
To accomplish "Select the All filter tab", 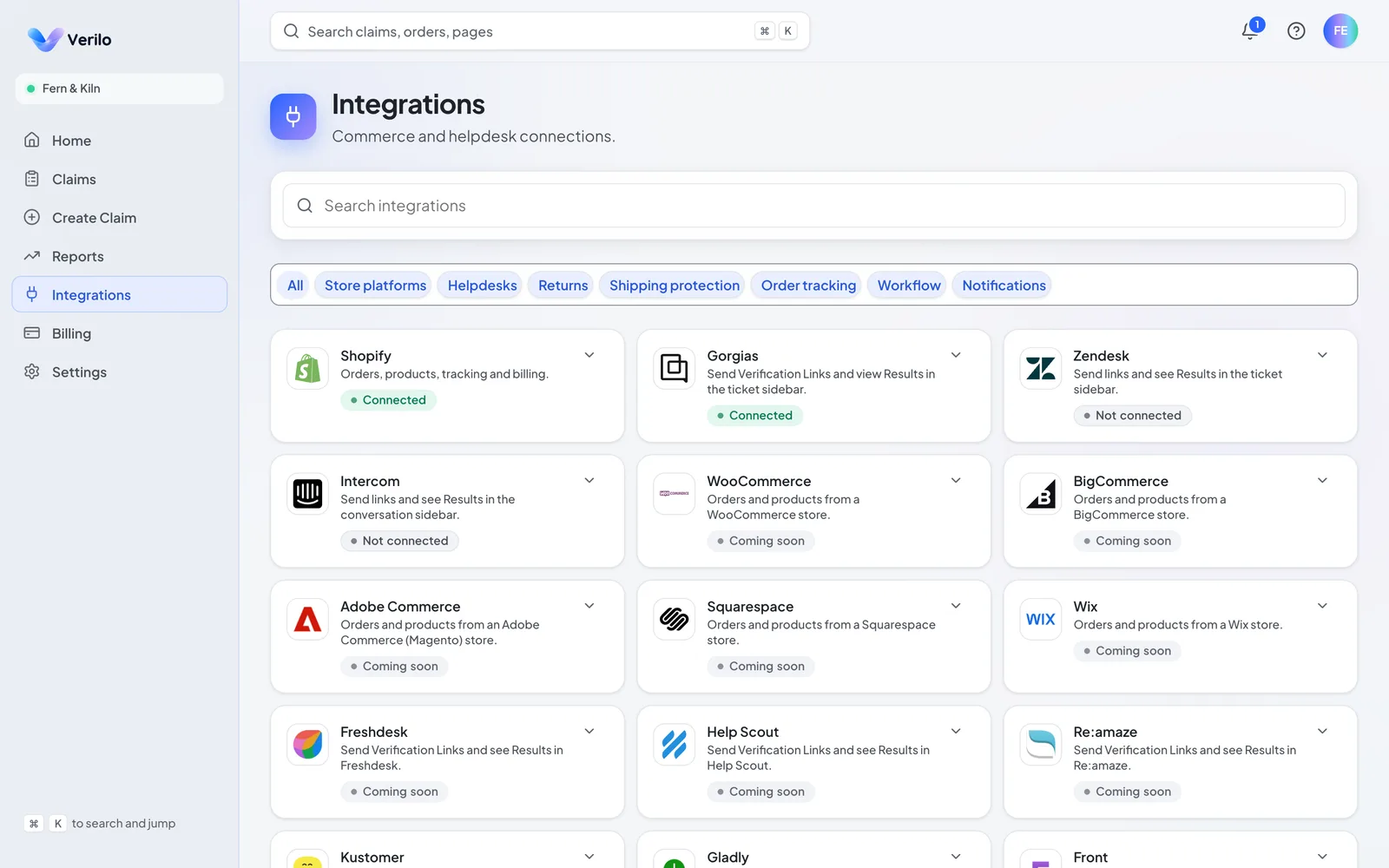I will click(x=295, y=286).
